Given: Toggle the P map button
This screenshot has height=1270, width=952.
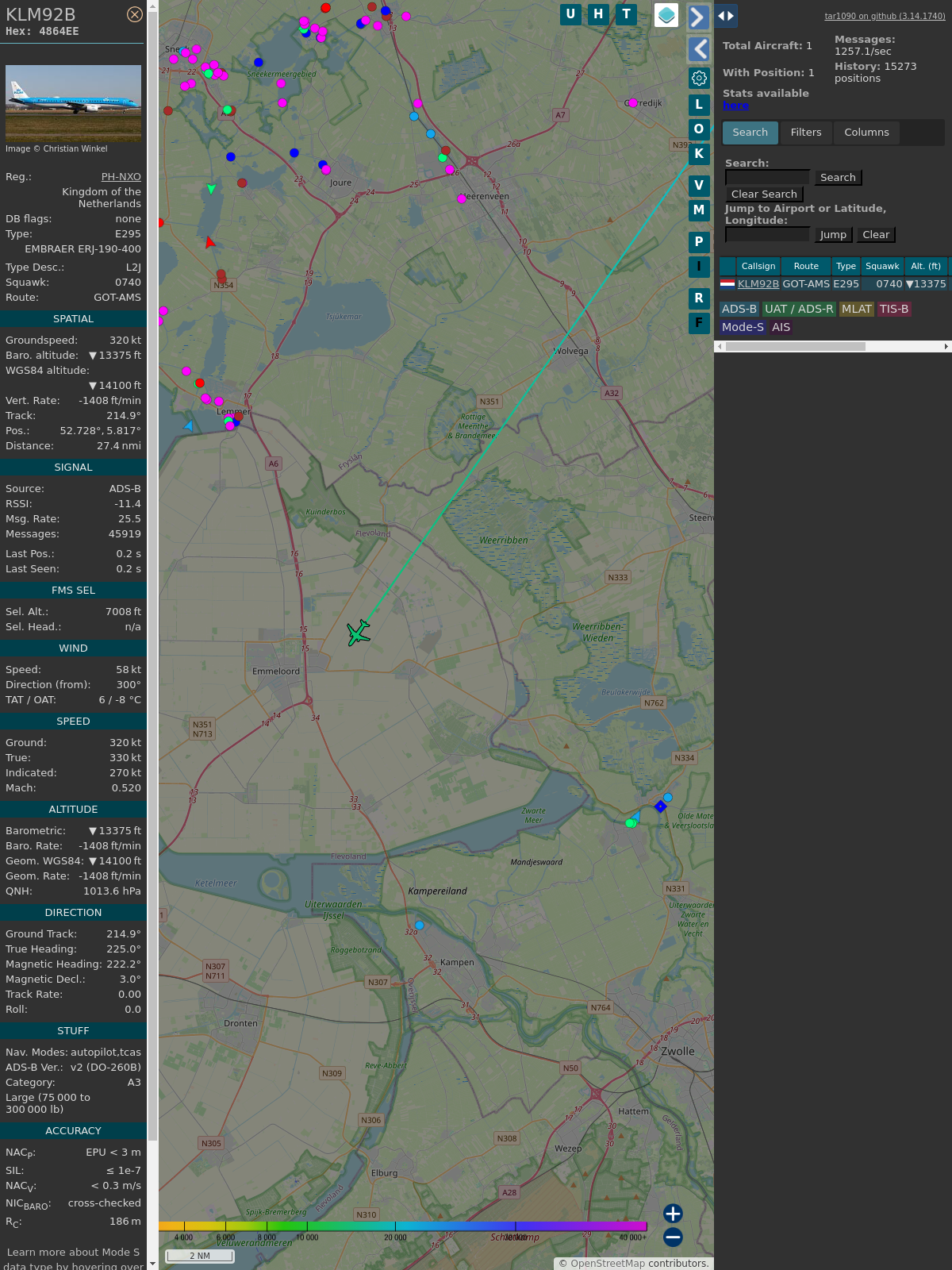Looking at the screenshot, I should point(699,242).
